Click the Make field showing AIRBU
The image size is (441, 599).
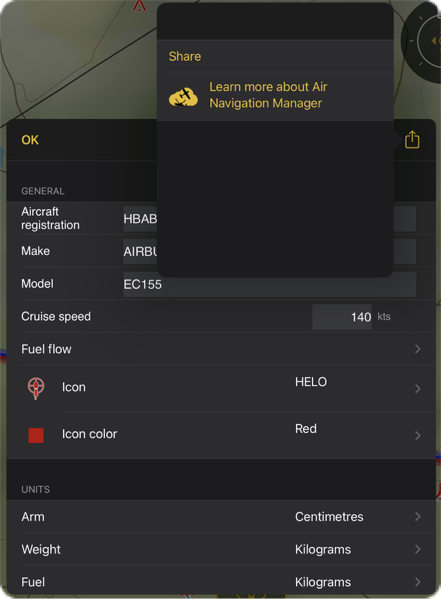click(140, 251)
